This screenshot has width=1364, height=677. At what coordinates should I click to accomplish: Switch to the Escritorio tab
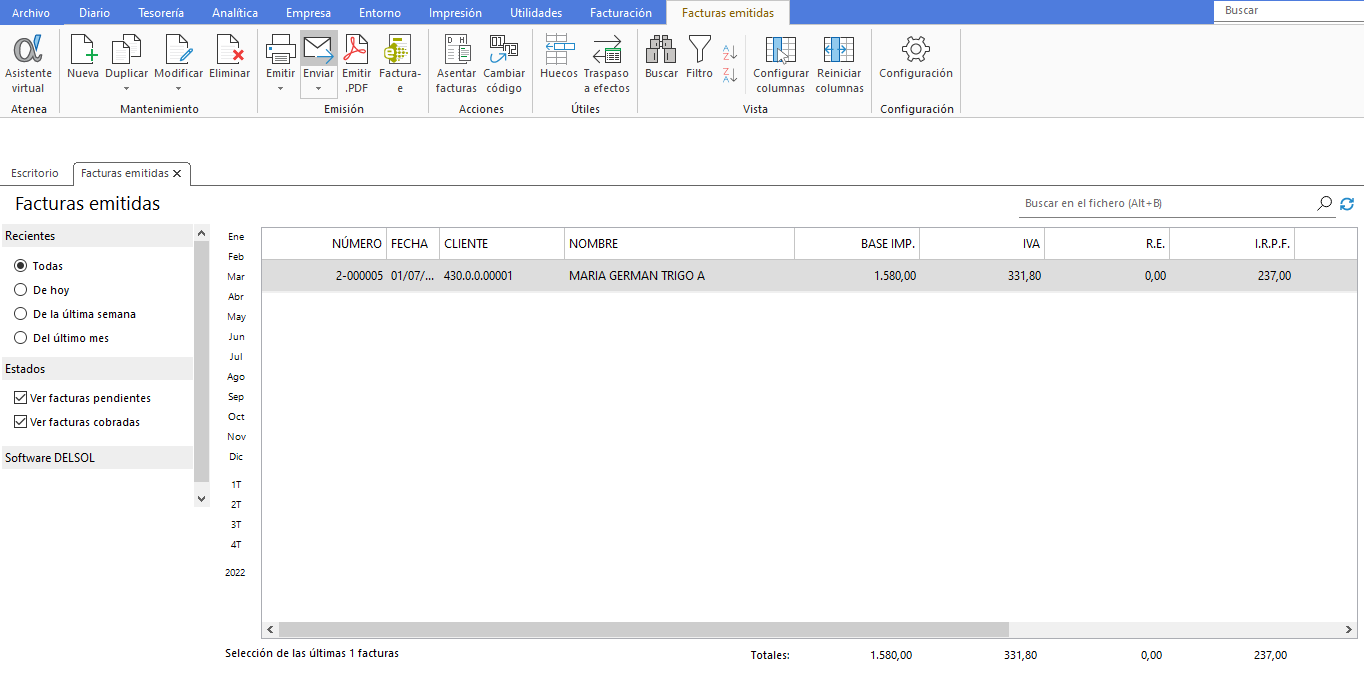pyautogui.click(x=35, y=173)
